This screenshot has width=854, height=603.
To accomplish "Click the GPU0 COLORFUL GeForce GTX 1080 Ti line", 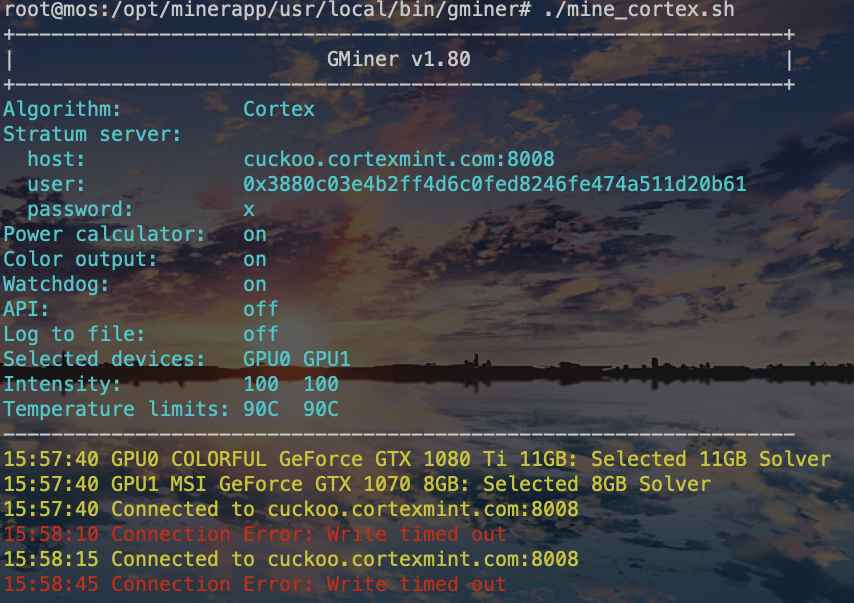I will (417, 459).
